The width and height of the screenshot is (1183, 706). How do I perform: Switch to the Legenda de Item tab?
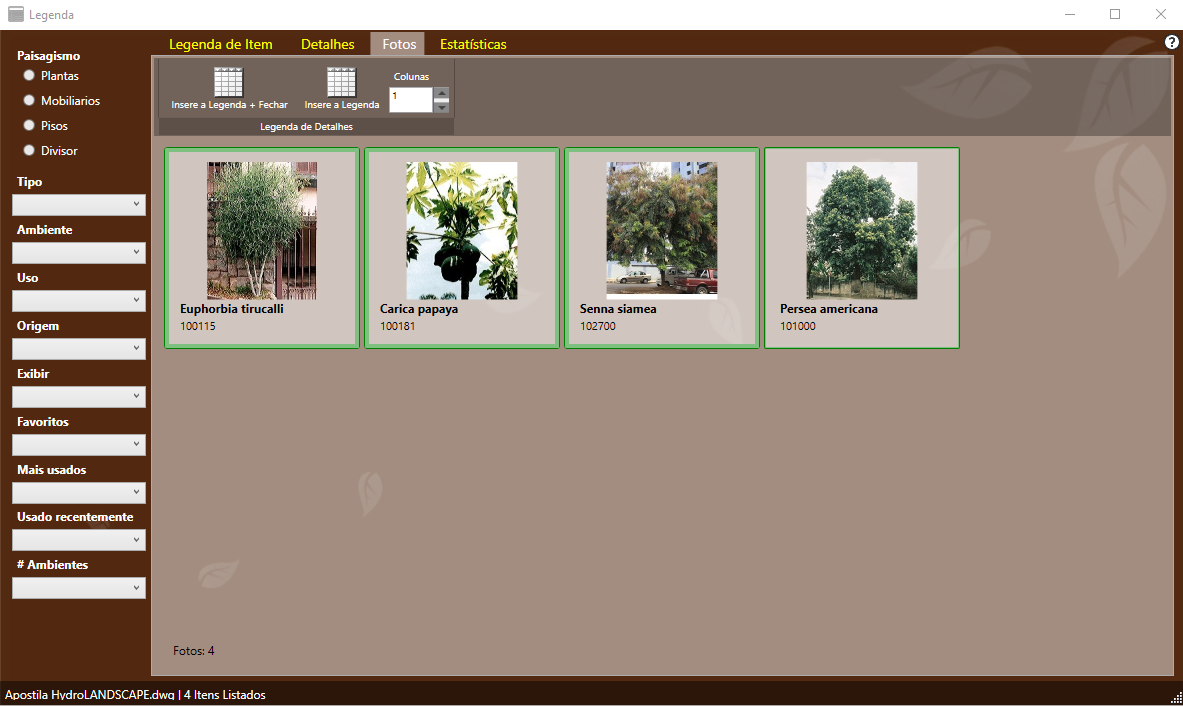coord(220,45)
